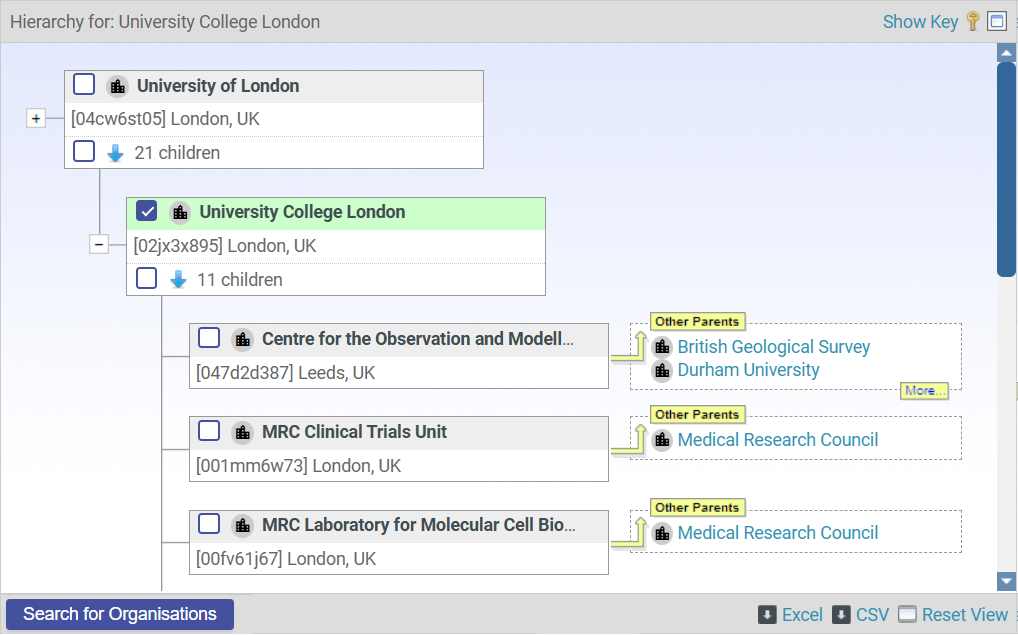
Task: Click the maximize panel icon beside Show Key
Action: [996, 21]
